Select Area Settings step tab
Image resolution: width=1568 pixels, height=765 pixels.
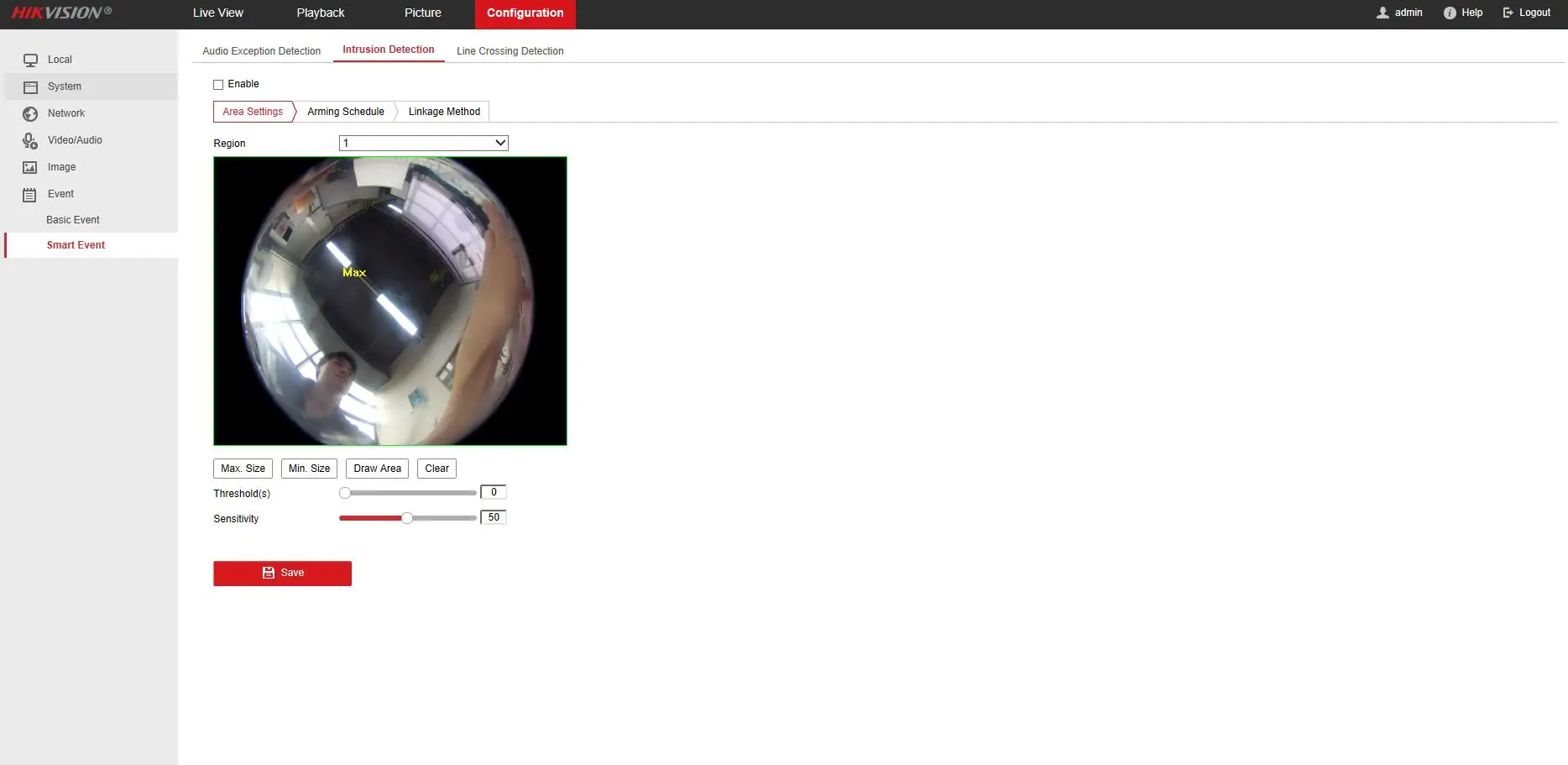(253, 112)
